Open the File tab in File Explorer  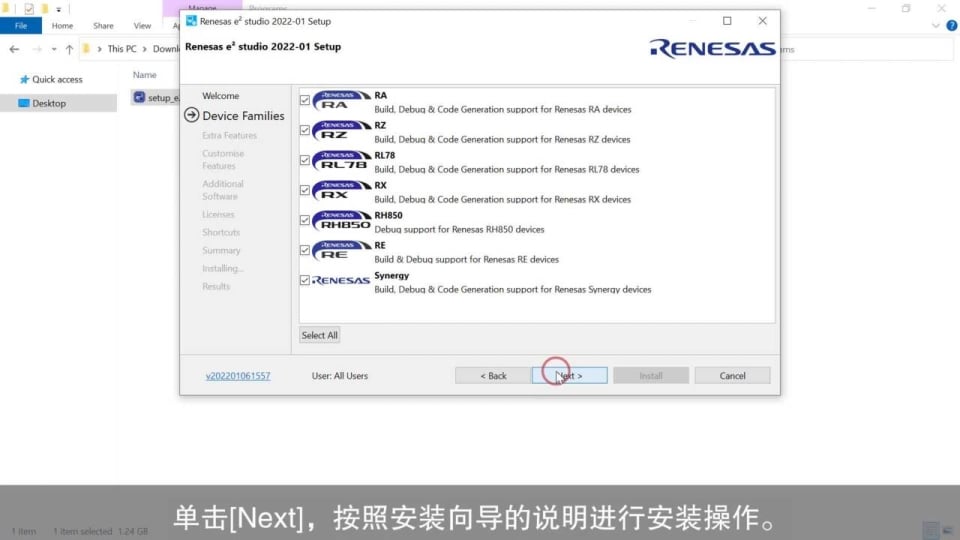pos(21,26)
